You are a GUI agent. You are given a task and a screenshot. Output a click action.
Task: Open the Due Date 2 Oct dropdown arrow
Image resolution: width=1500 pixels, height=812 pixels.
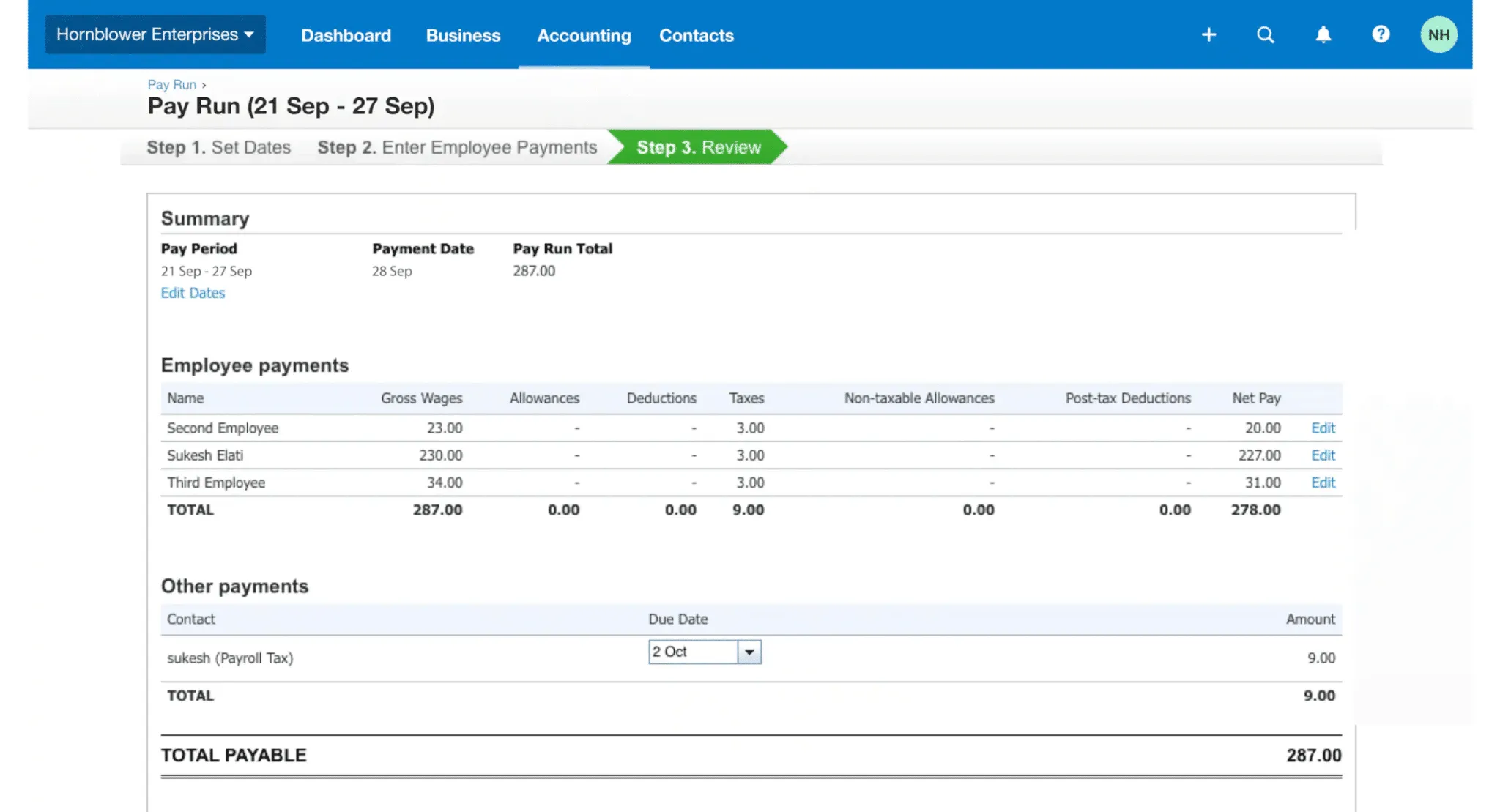749,652
